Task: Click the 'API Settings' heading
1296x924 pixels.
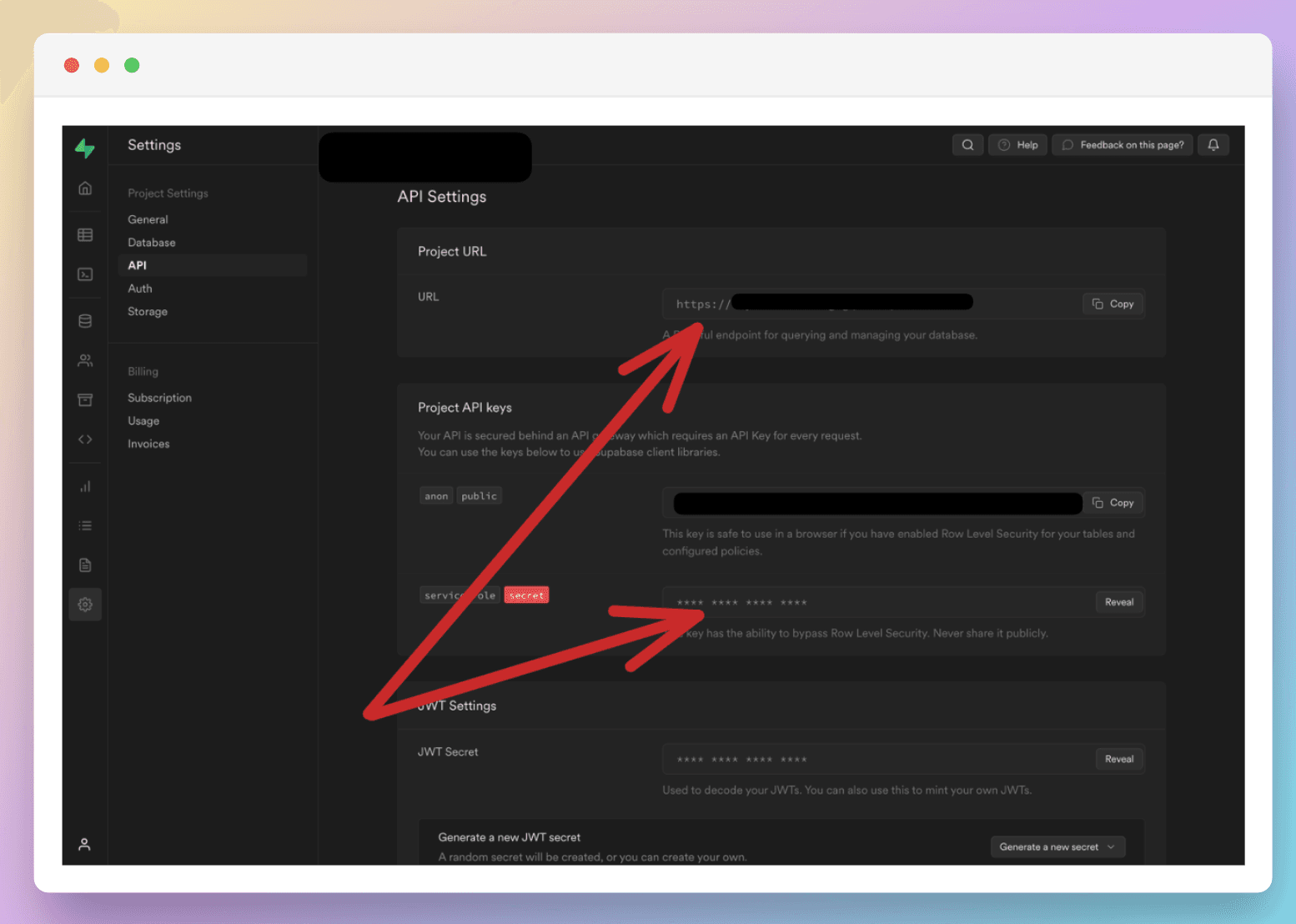Action: tap(442, 197)
